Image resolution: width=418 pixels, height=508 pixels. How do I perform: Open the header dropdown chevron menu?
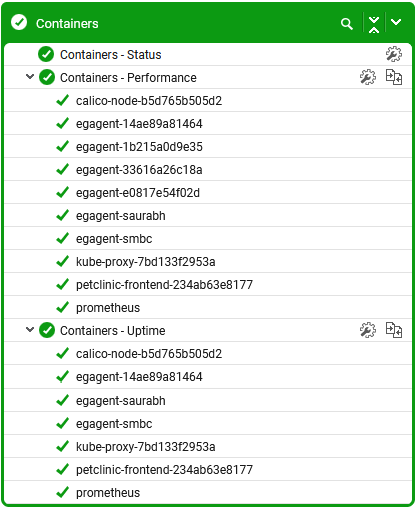pos(396,22)
